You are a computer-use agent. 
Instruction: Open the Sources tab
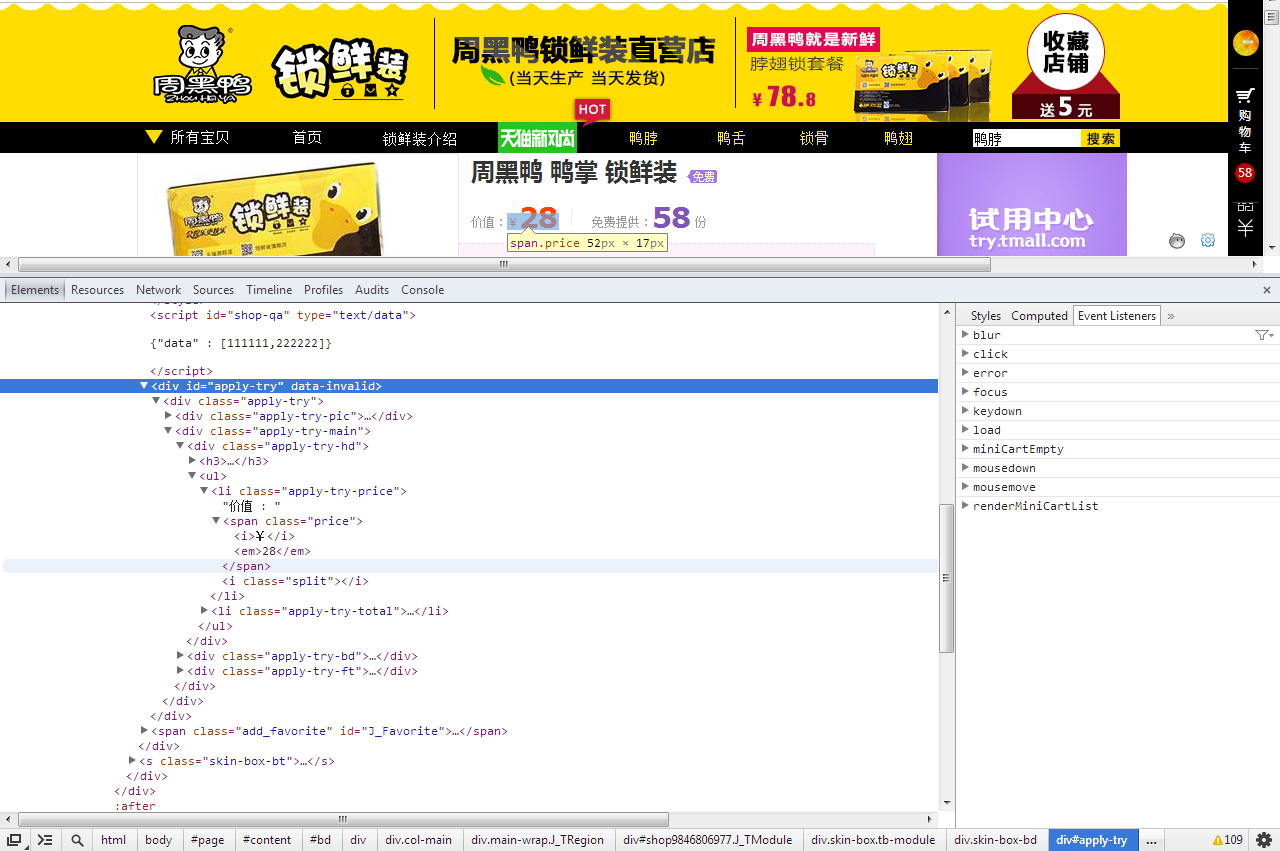(213, 290)
